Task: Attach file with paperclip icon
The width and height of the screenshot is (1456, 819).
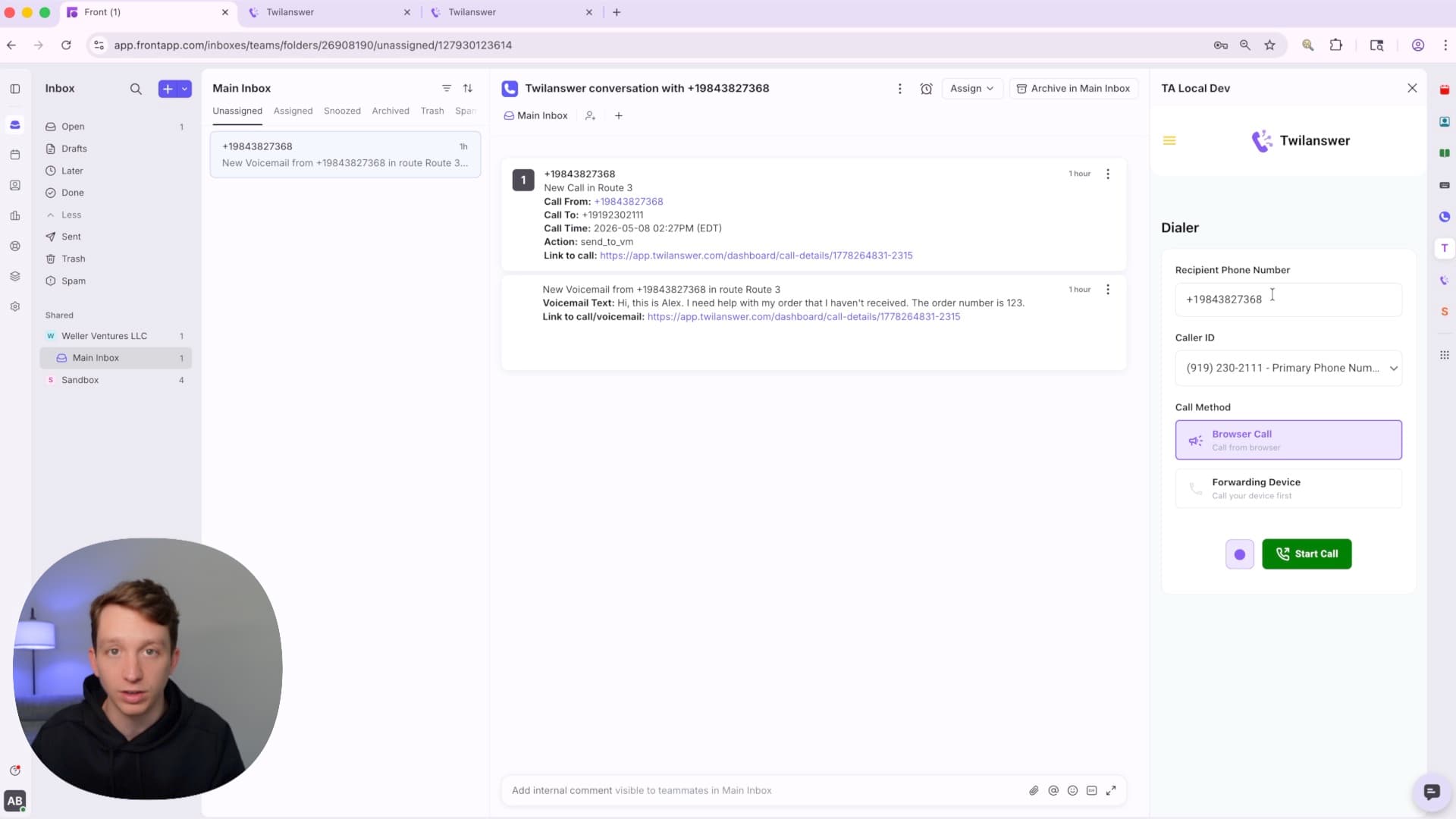Action: tap(1034, 791)
